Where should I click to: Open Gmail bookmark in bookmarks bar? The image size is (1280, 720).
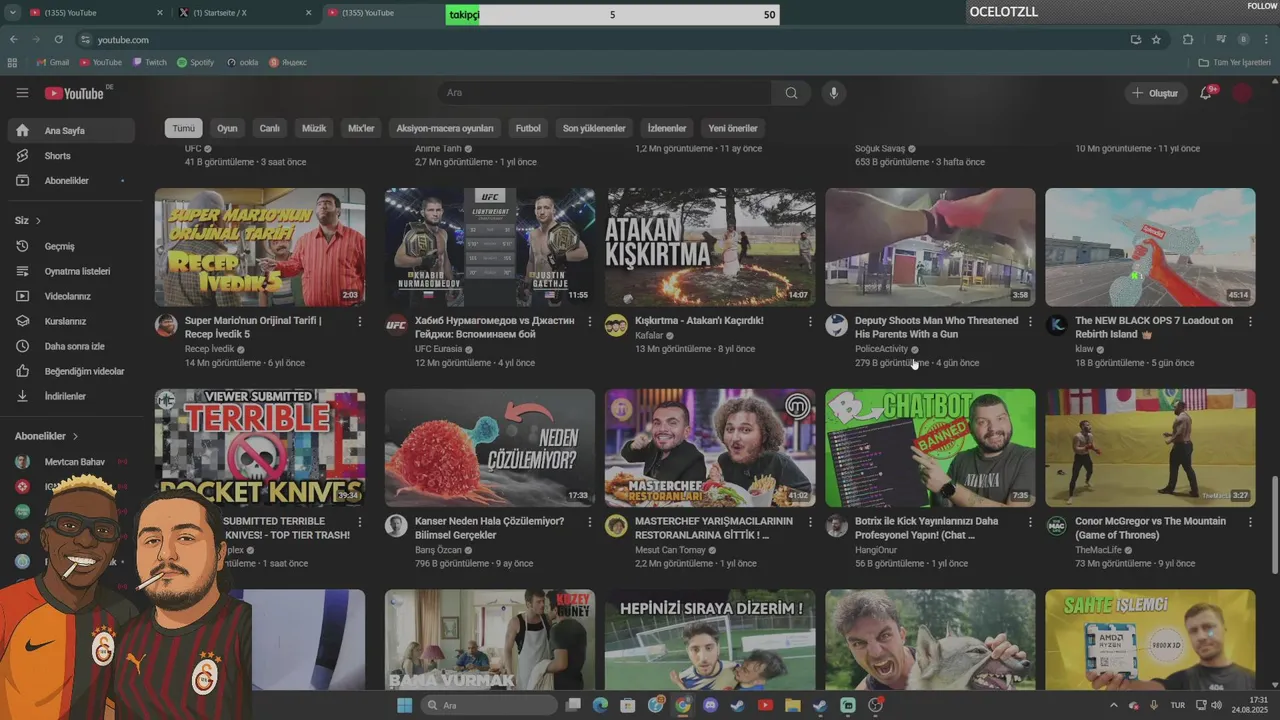(53, 62)
